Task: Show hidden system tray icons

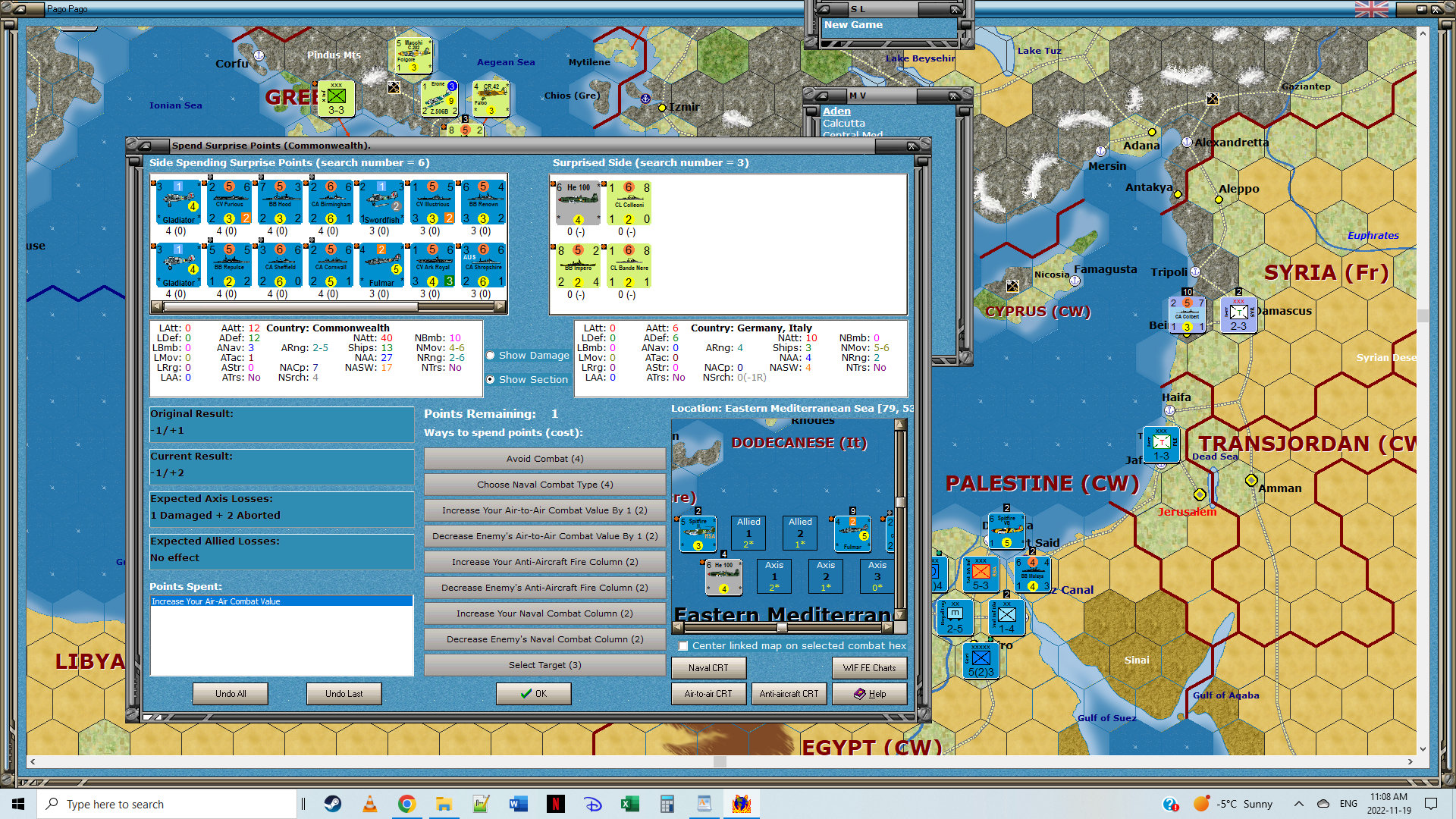Action: pos(1298,804)
